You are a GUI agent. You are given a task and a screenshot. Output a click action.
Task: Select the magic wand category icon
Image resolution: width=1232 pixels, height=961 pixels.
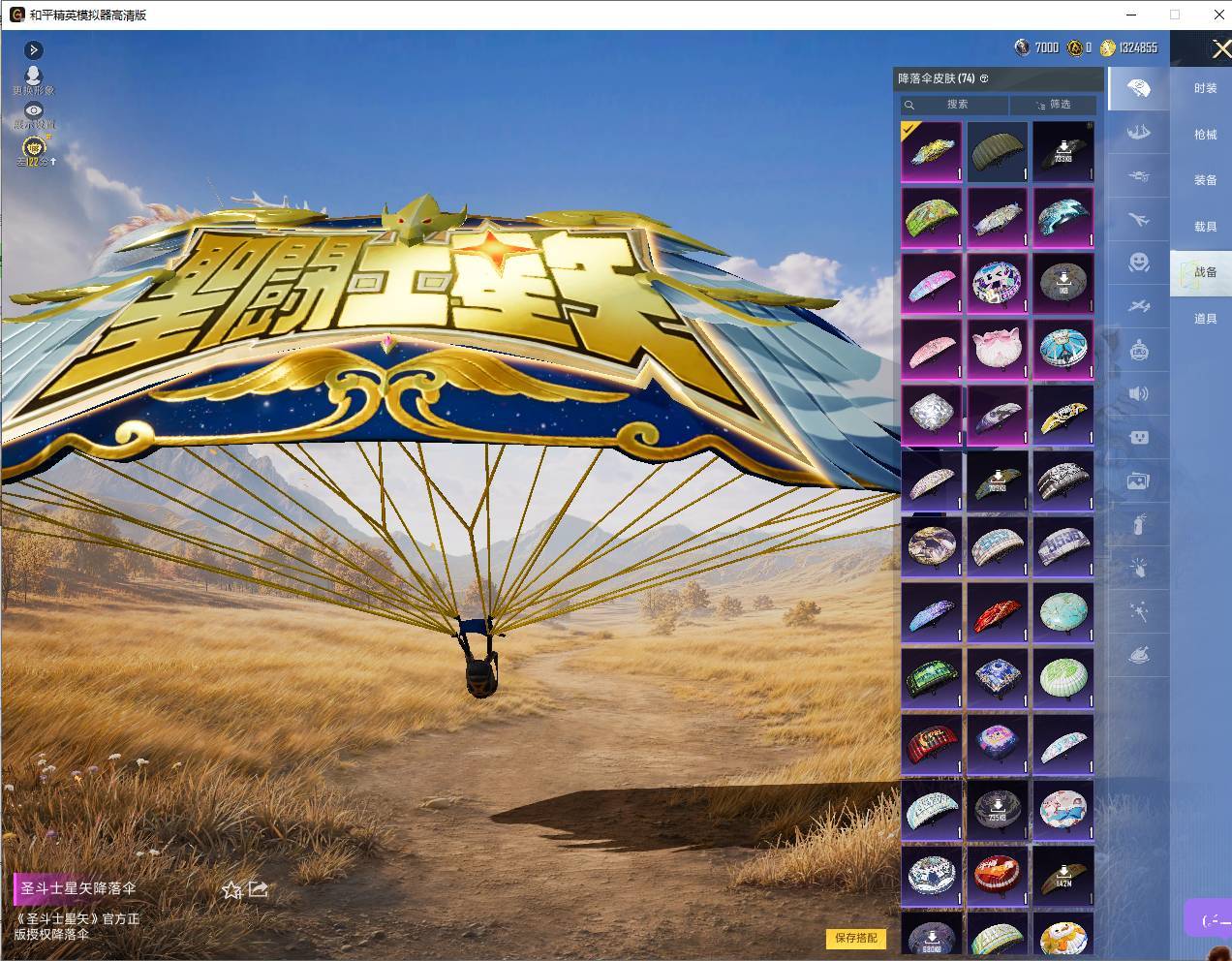1139,611
